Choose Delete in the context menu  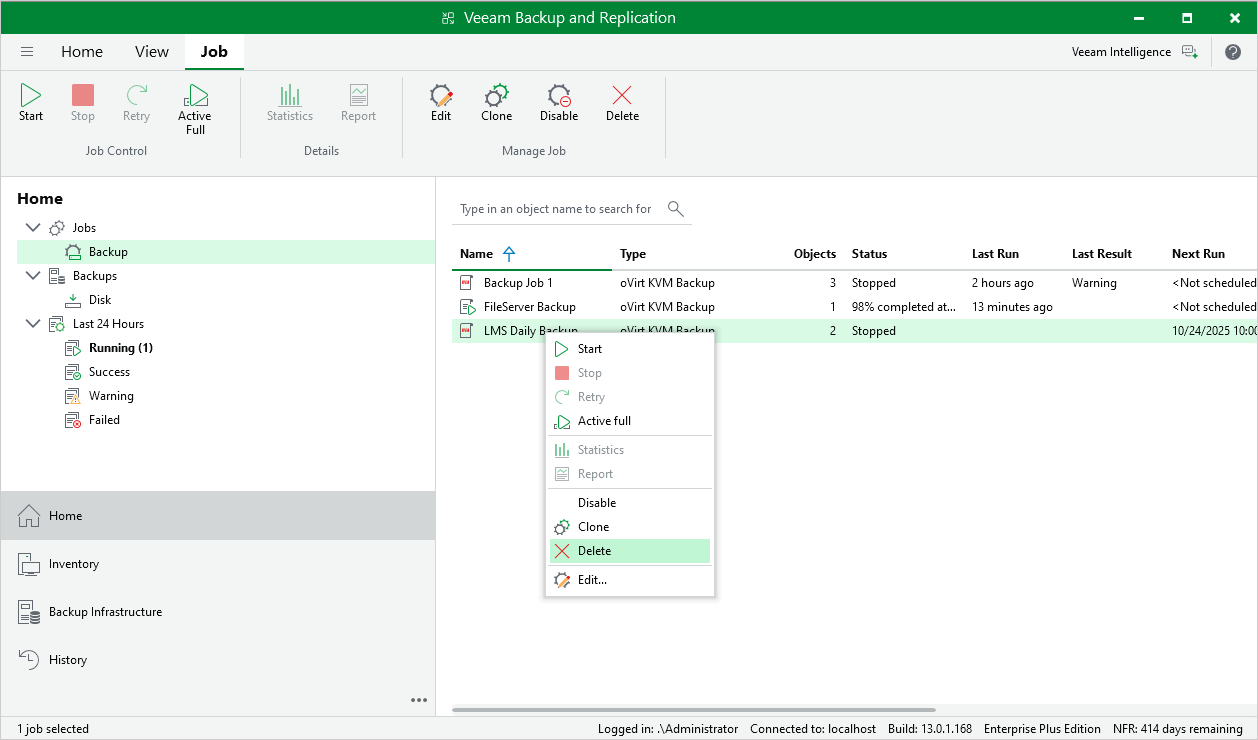(x=594, y=551)
